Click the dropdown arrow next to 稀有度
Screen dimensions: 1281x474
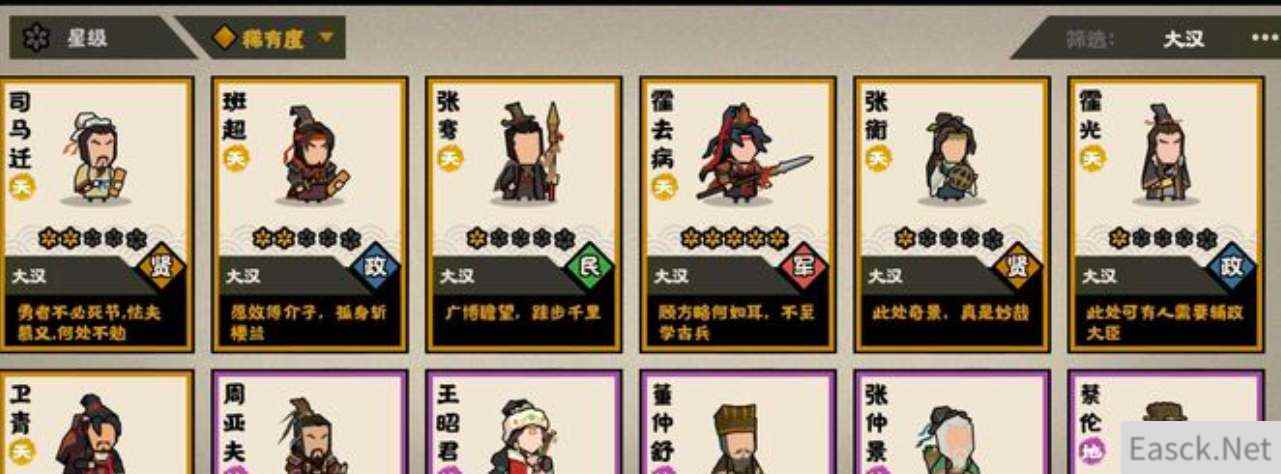(325, 39)
